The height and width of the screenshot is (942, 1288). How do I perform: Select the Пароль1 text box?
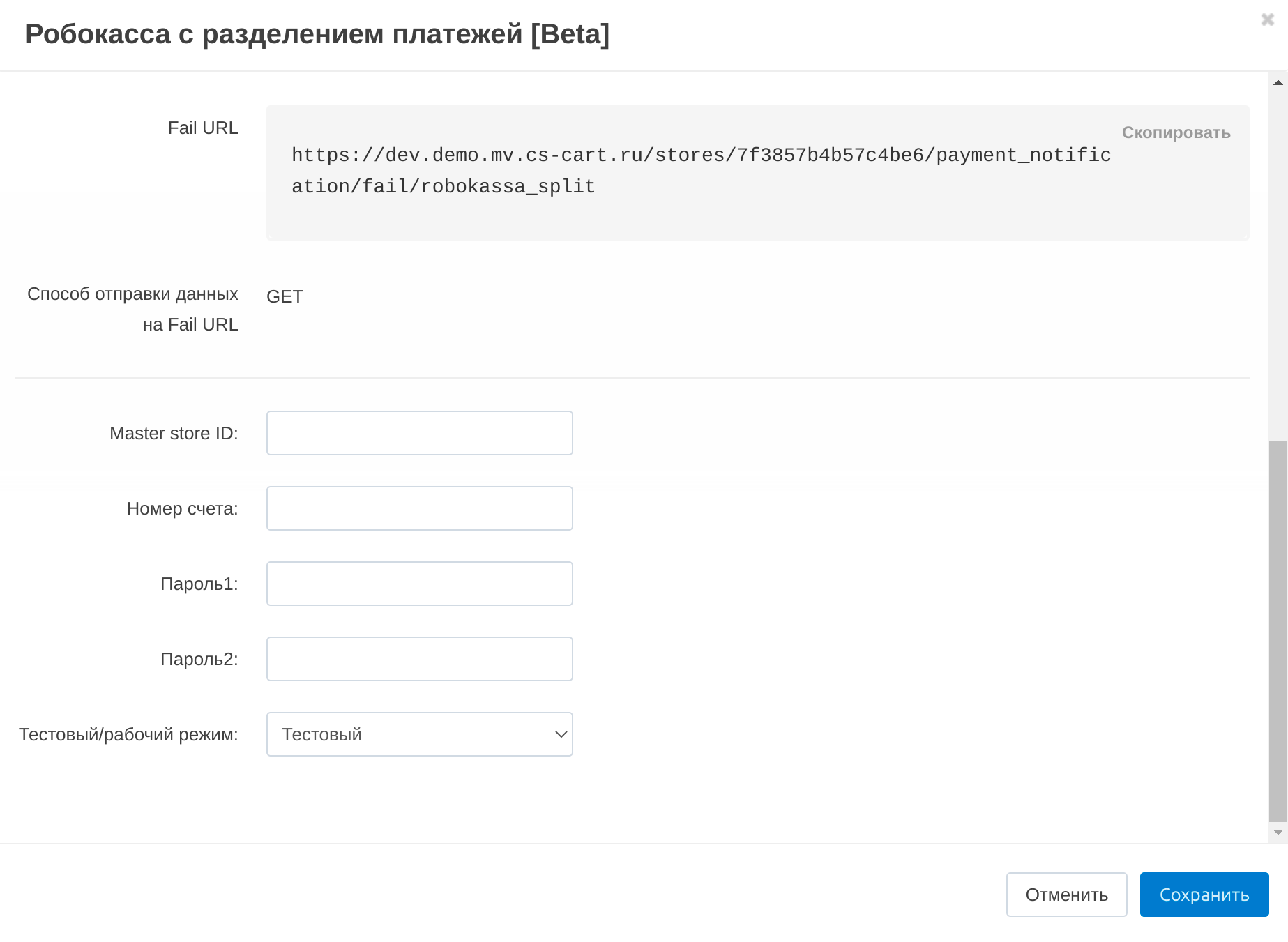coord(419,584)
